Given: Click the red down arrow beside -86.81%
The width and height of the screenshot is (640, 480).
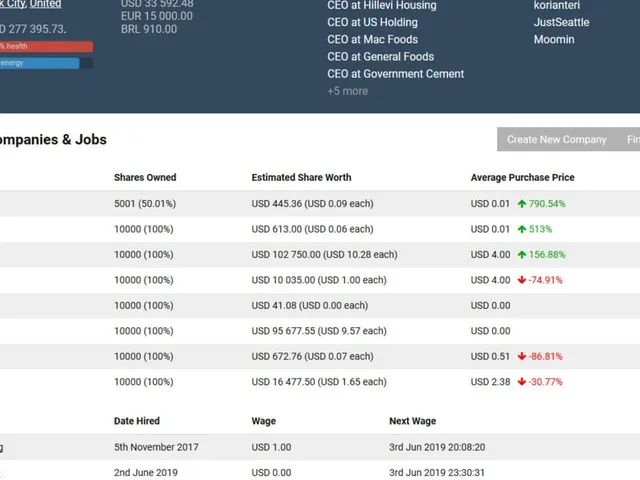Looking at the screenshot, I should [522, 356].
